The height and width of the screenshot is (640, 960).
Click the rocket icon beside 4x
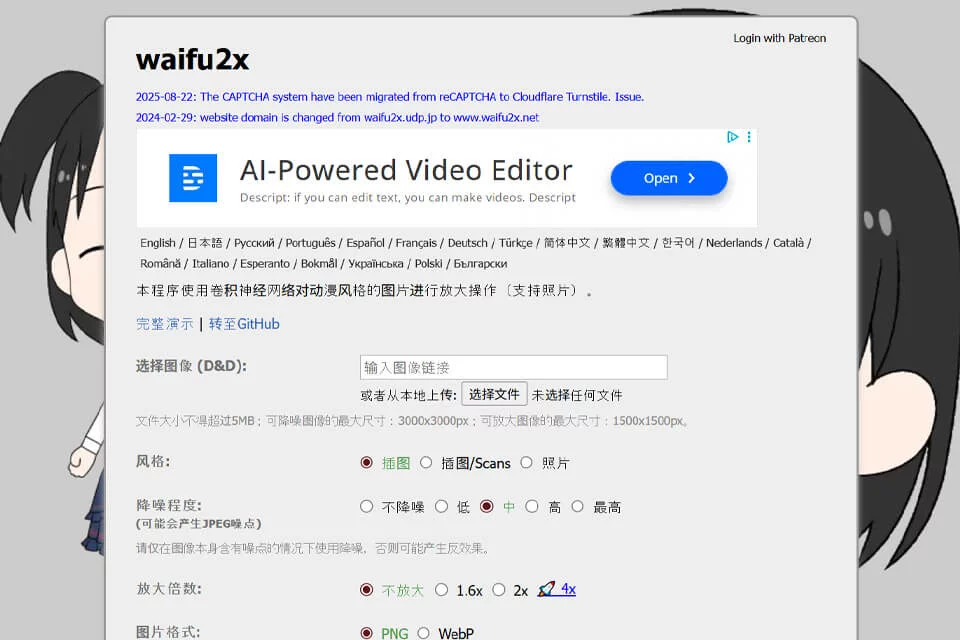[546, 589]
